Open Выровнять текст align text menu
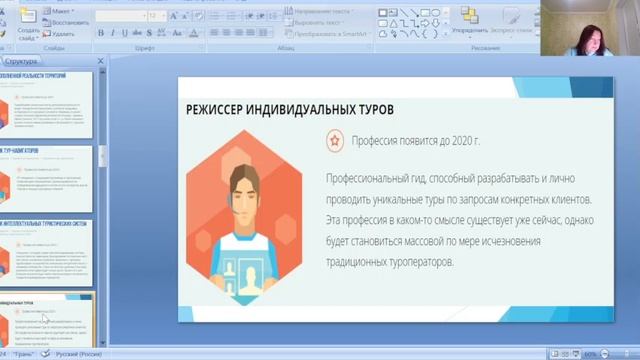Image resolution: width=640 pixels, height=360 pixels. [315, 22]
